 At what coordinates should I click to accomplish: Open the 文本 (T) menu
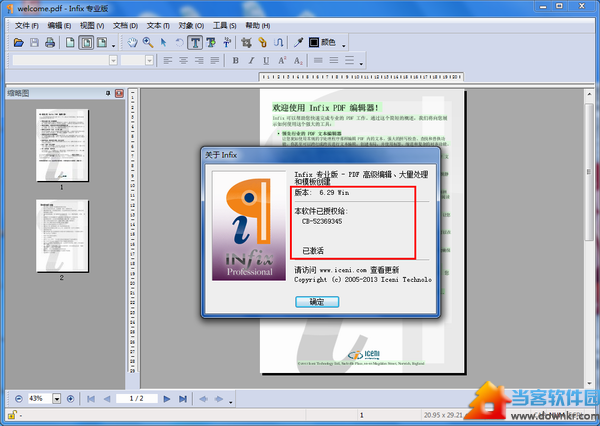click(158, 26)
